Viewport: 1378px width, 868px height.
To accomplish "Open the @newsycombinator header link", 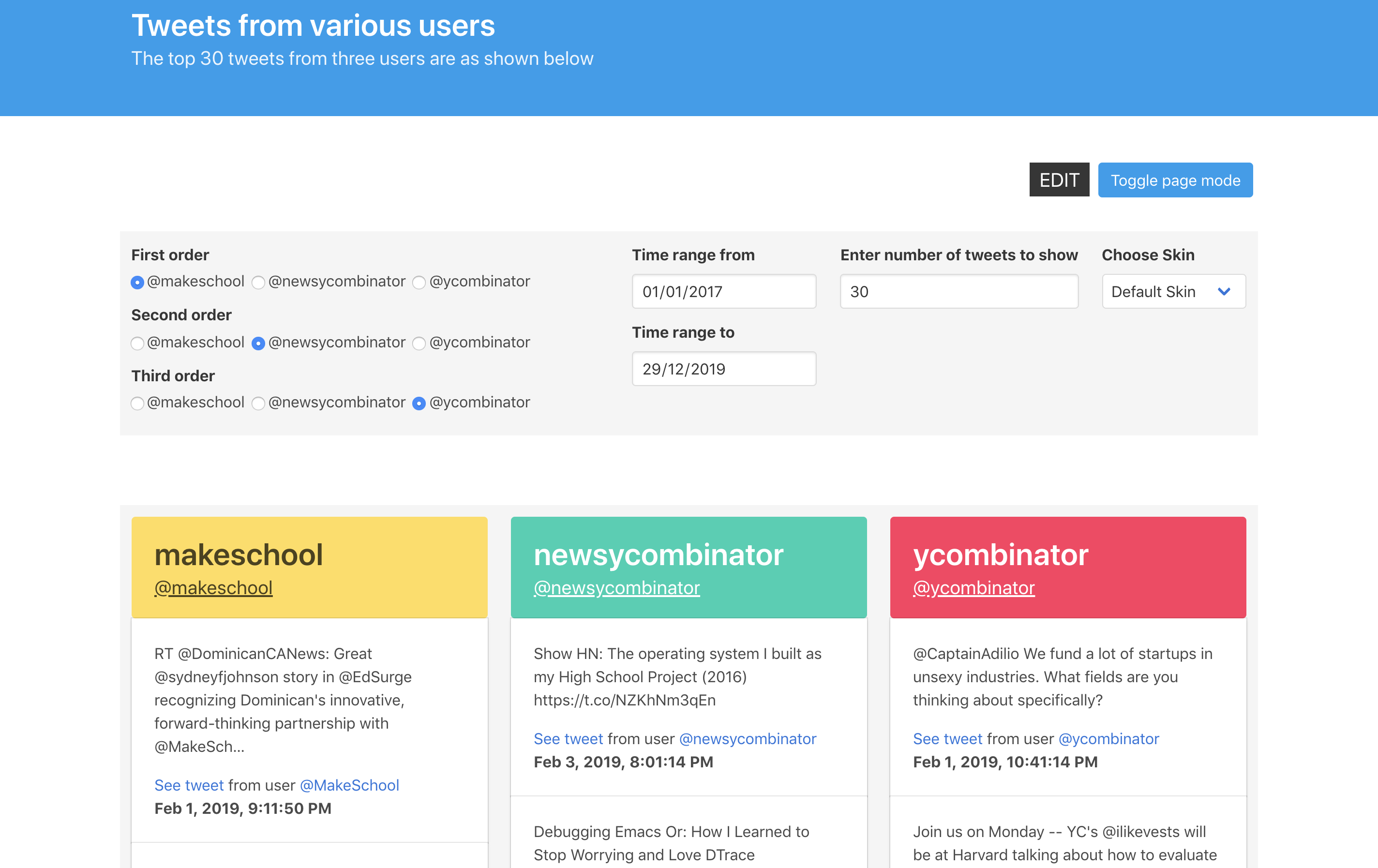I will pyautogui.click(x=616, y=588).
